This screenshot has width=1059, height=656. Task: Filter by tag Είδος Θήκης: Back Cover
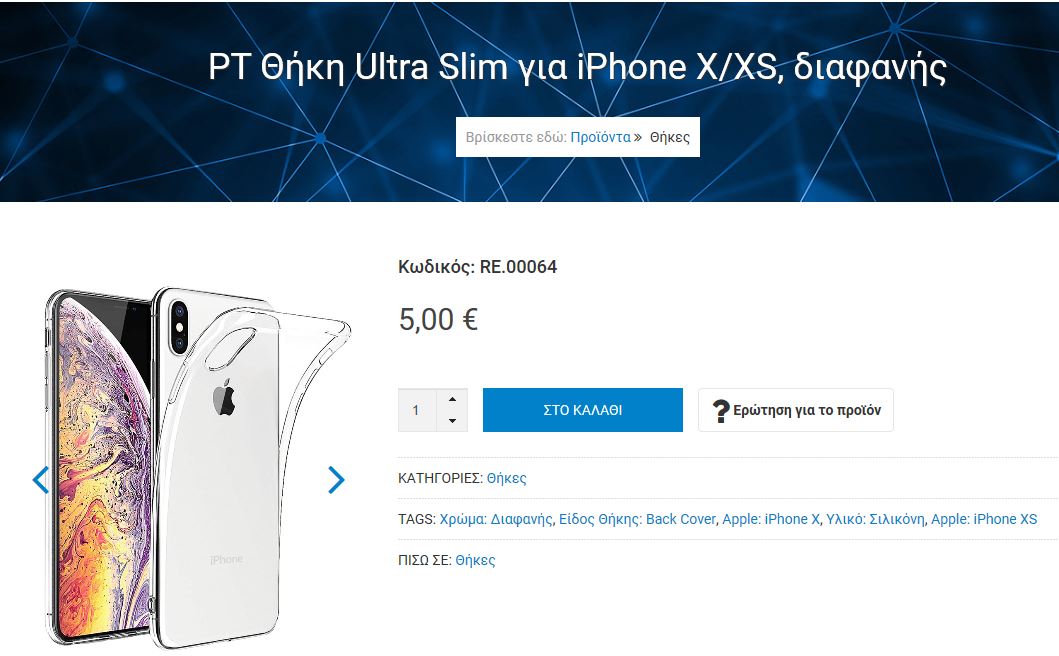pos(637,519)
